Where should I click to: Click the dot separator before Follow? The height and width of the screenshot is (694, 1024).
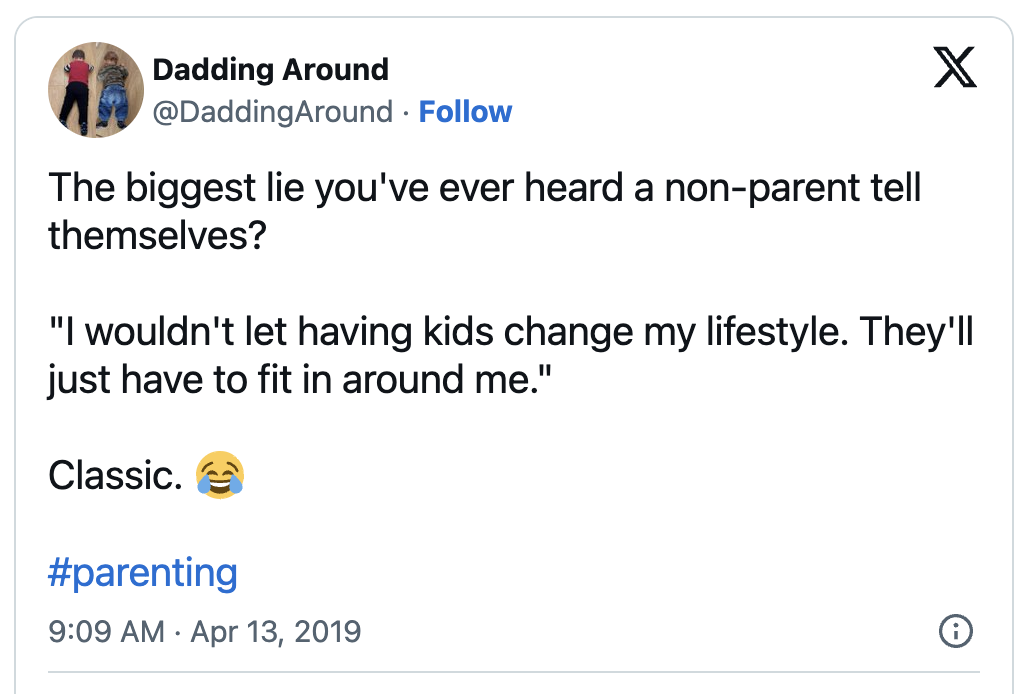[406, 112]
